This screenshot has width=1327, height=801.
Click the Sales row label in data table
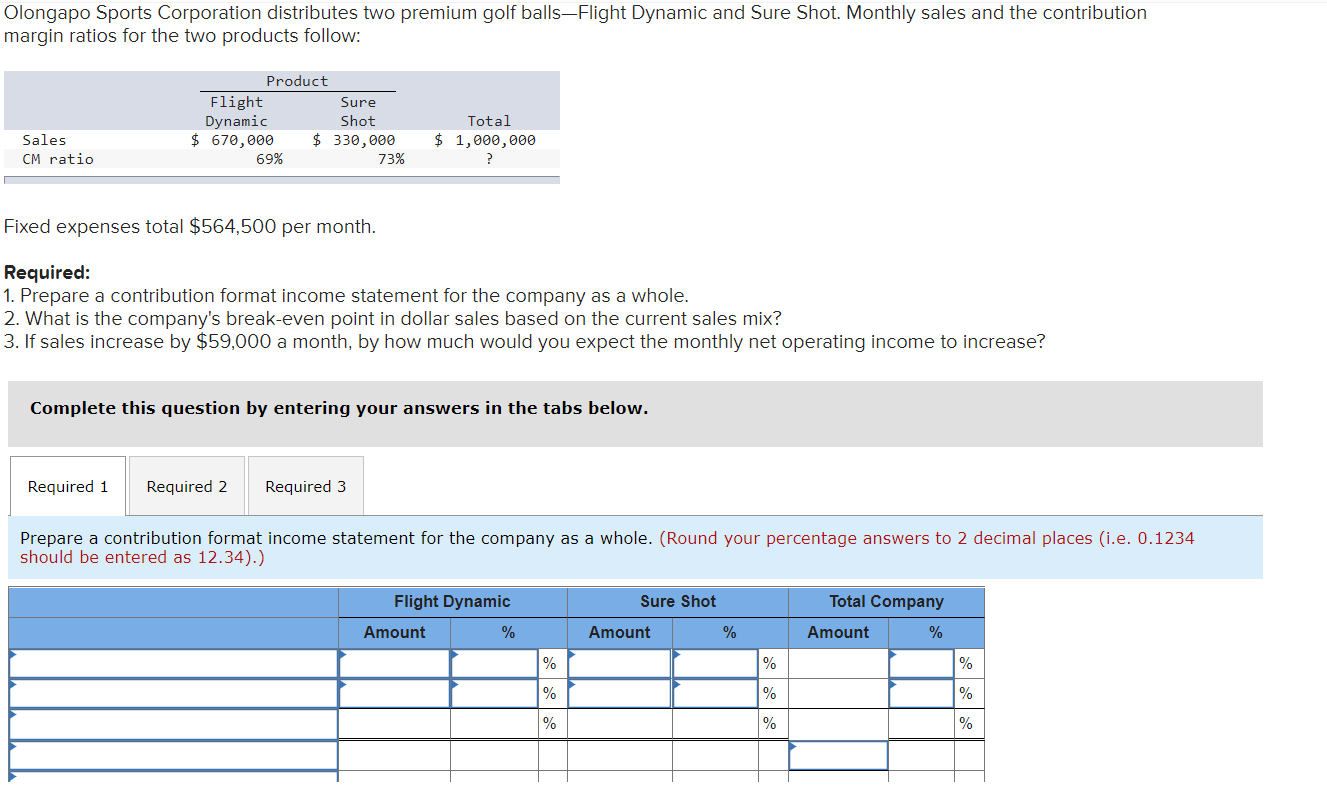click(x=44, y=140)
